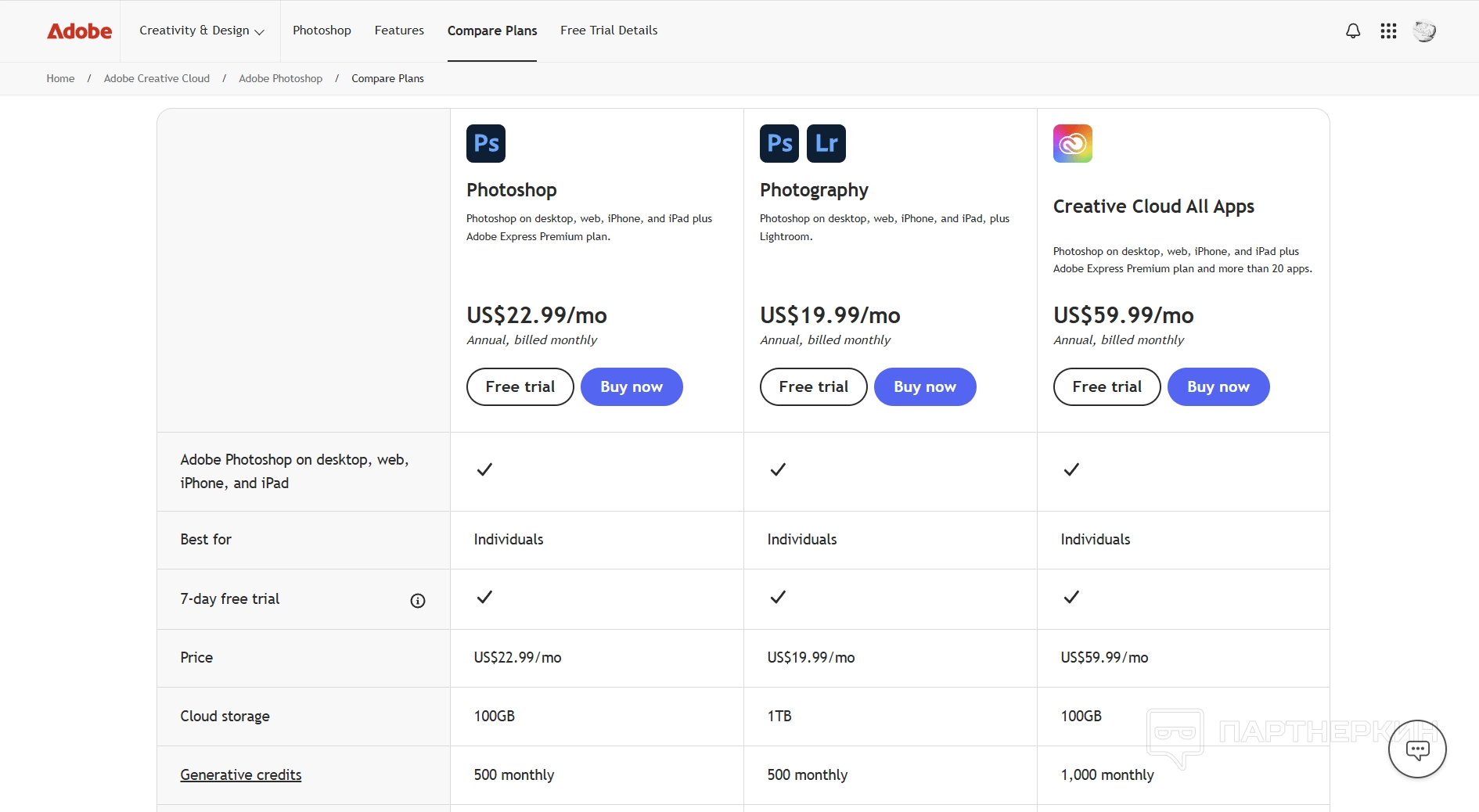
Task: Buy now the Creative Cloud All Apps plan
Action: click(1218, 387)
